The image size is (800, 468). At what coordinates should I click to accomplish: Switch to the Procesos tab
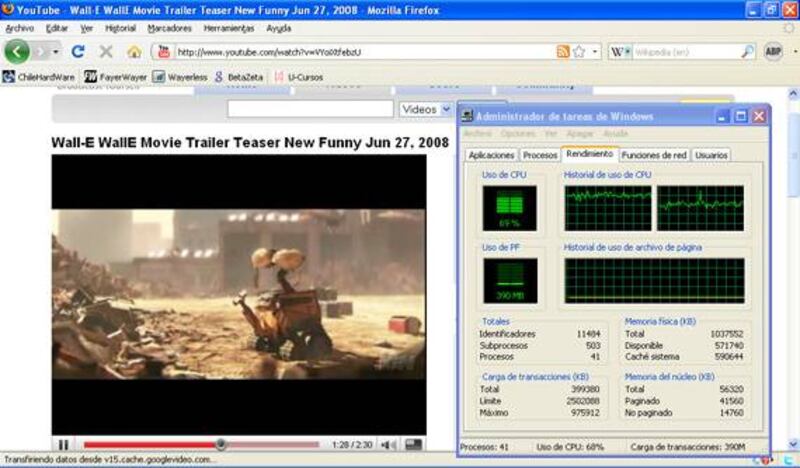point(540,155)
